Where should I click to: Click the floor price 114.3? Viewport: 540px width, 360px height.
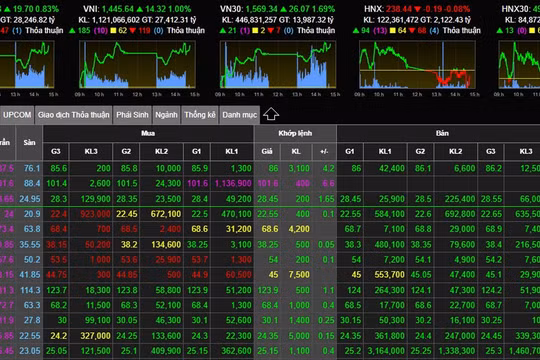[30, 290]
